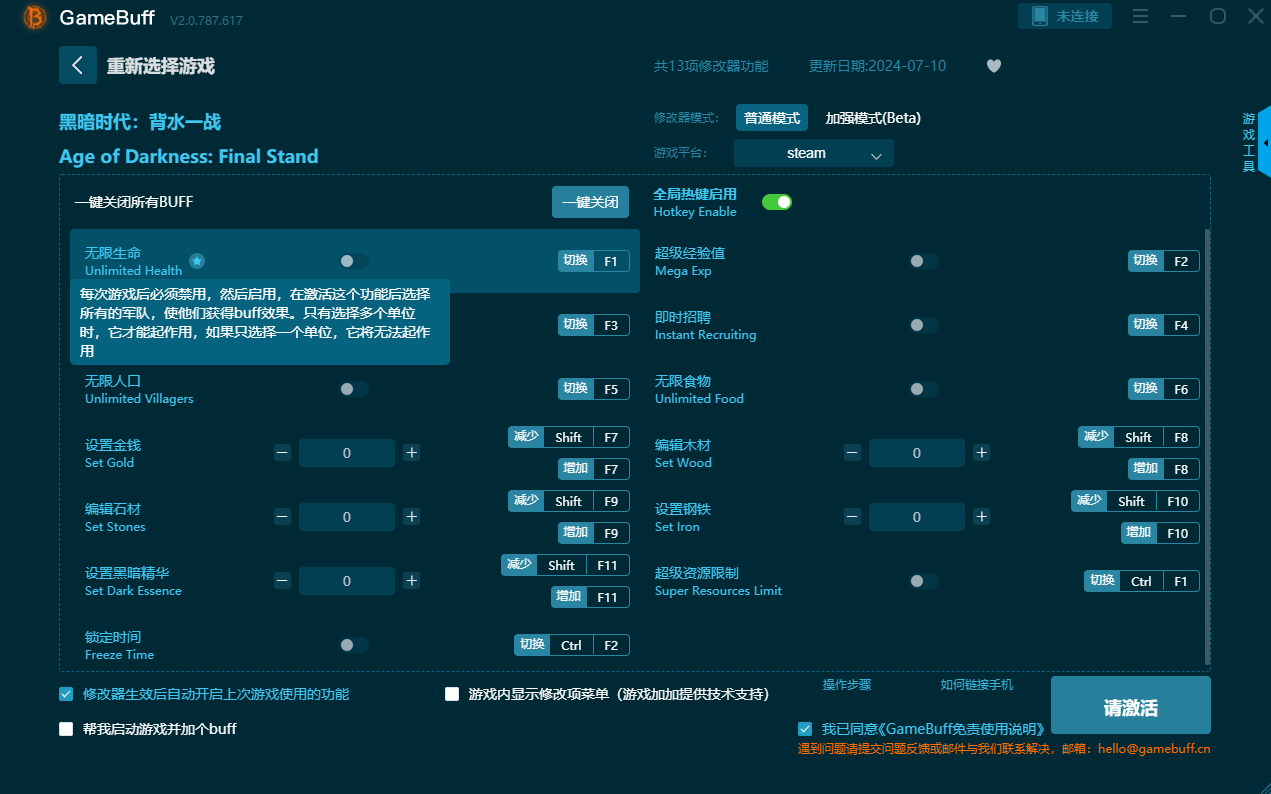Screen dimensions: 1271x794
Task: Click 减少 Shift F10 hotkey for Set Iron
Action: point(1135,501)
